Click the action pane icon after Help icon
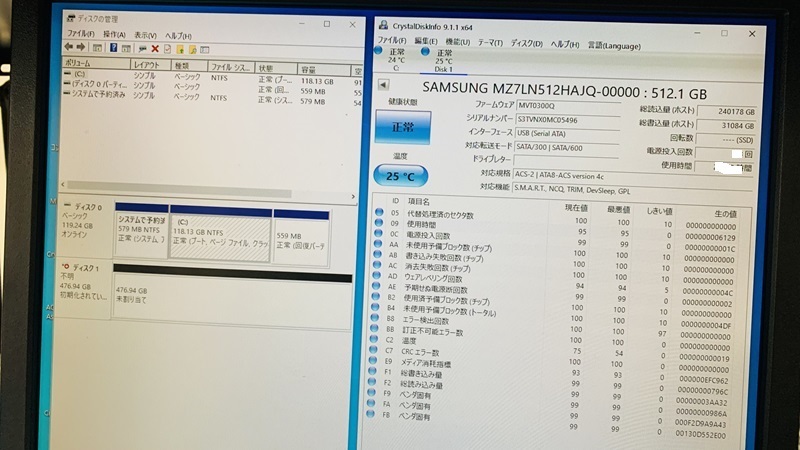 point(126,48)
